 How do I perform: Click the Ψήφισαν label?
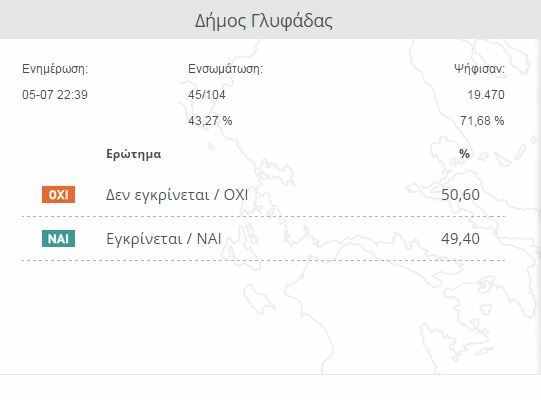[x=479, y=69]
